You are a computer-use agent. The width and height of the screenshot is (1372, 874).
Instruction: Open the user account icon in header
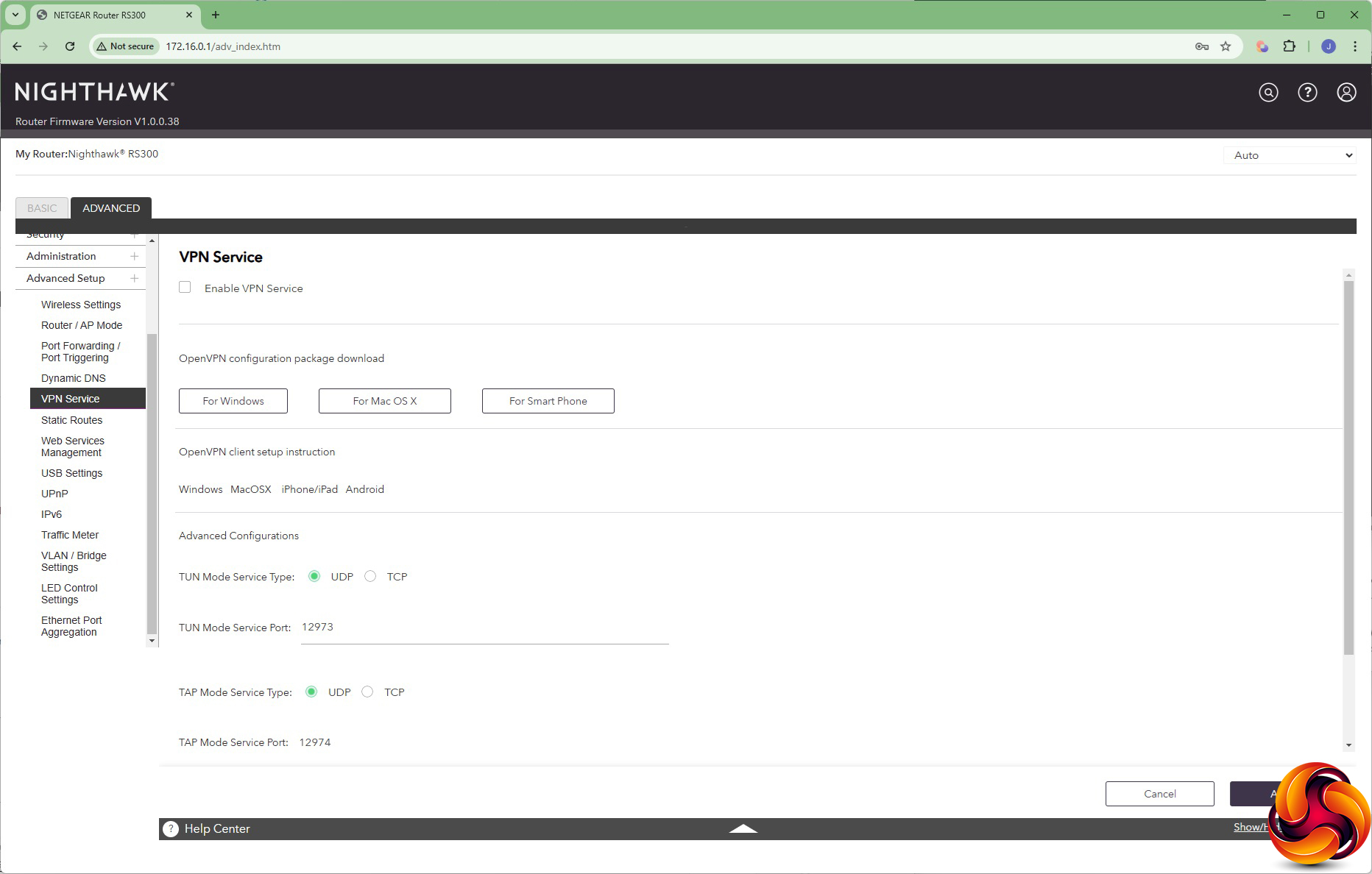1346,92
